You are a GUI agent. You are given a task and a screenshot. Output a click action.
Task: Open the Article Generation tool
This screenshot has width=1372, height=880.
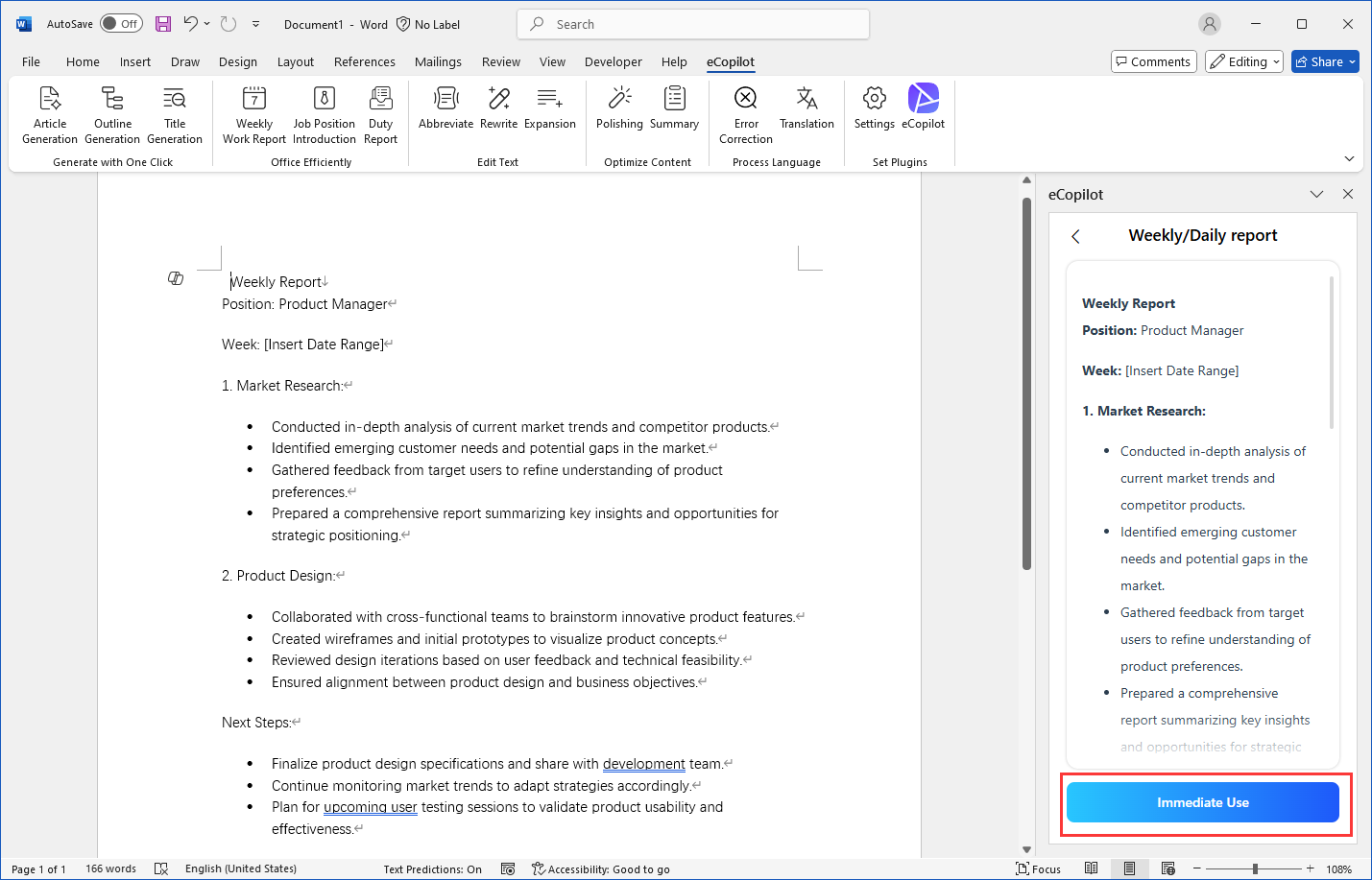49,113
